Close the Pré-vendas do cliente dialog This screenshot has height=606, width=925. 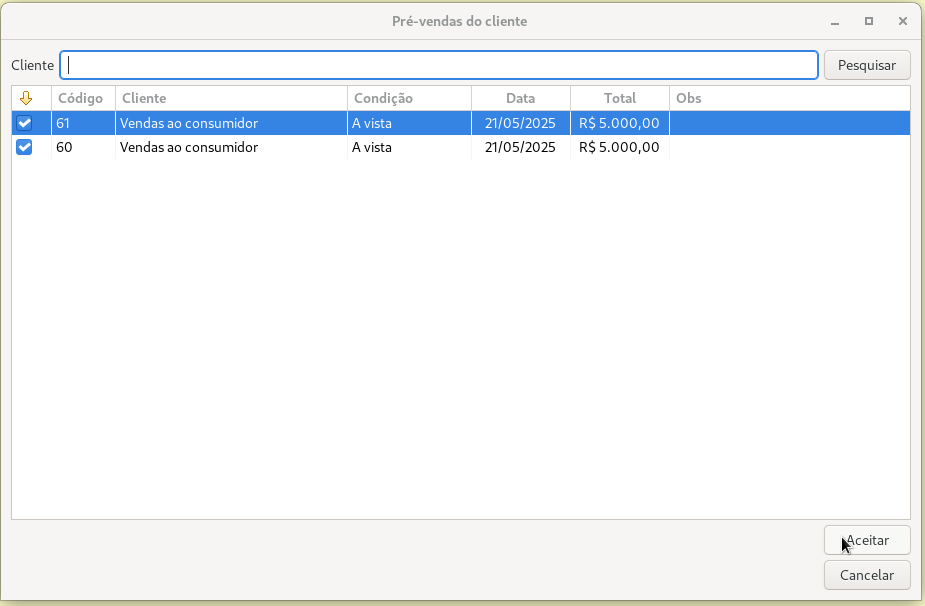(x=903, y=21)
